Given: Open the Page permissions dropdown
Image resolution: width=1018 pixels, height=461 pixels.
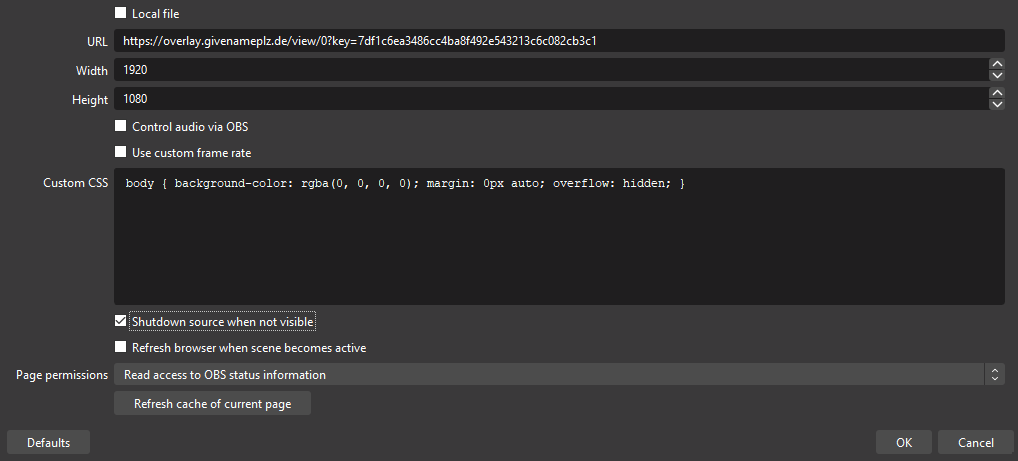Looking at the screenshot, I should click(548, 375).
